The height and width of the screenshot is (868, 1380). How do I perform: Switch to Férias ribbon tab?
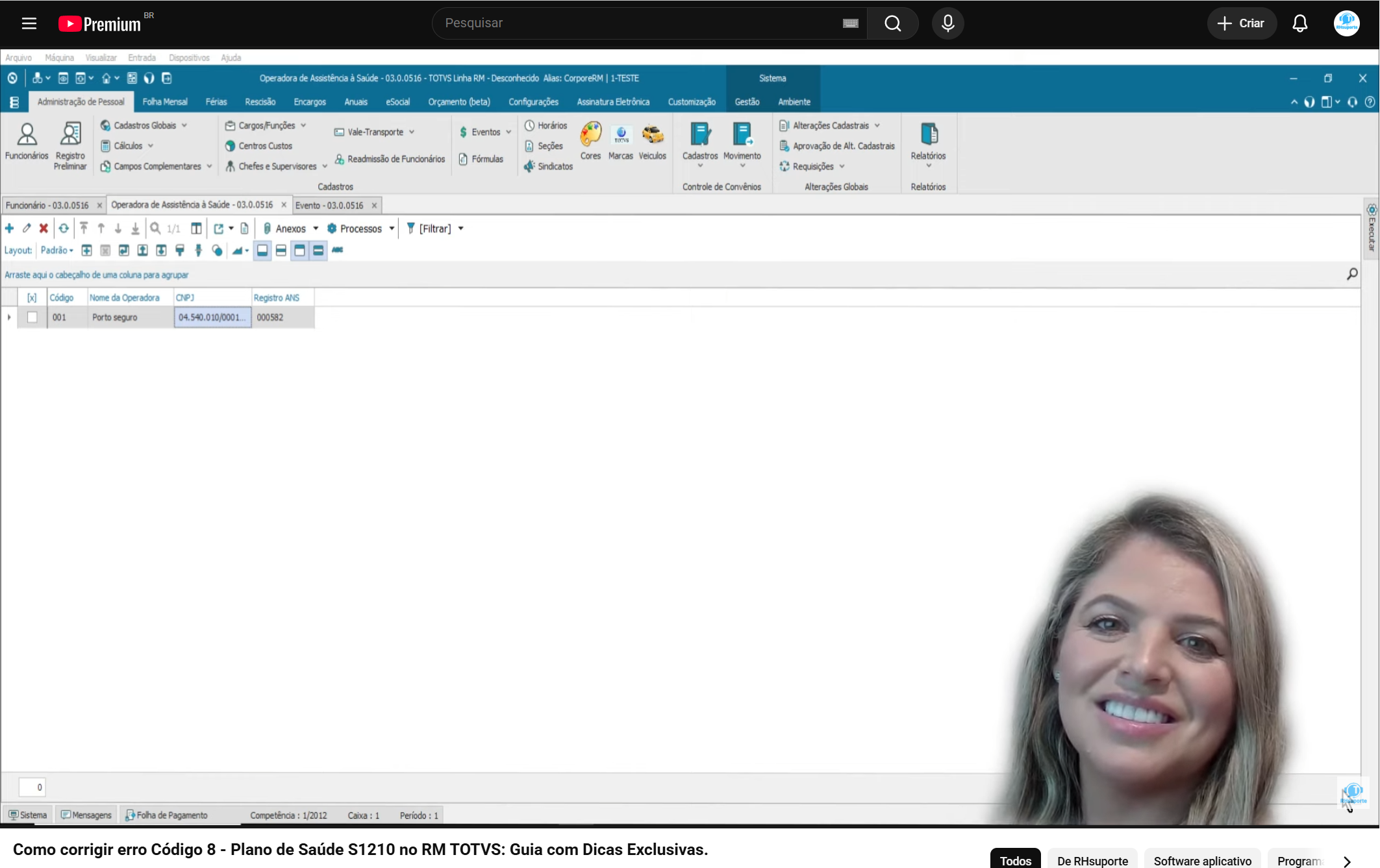216,102
